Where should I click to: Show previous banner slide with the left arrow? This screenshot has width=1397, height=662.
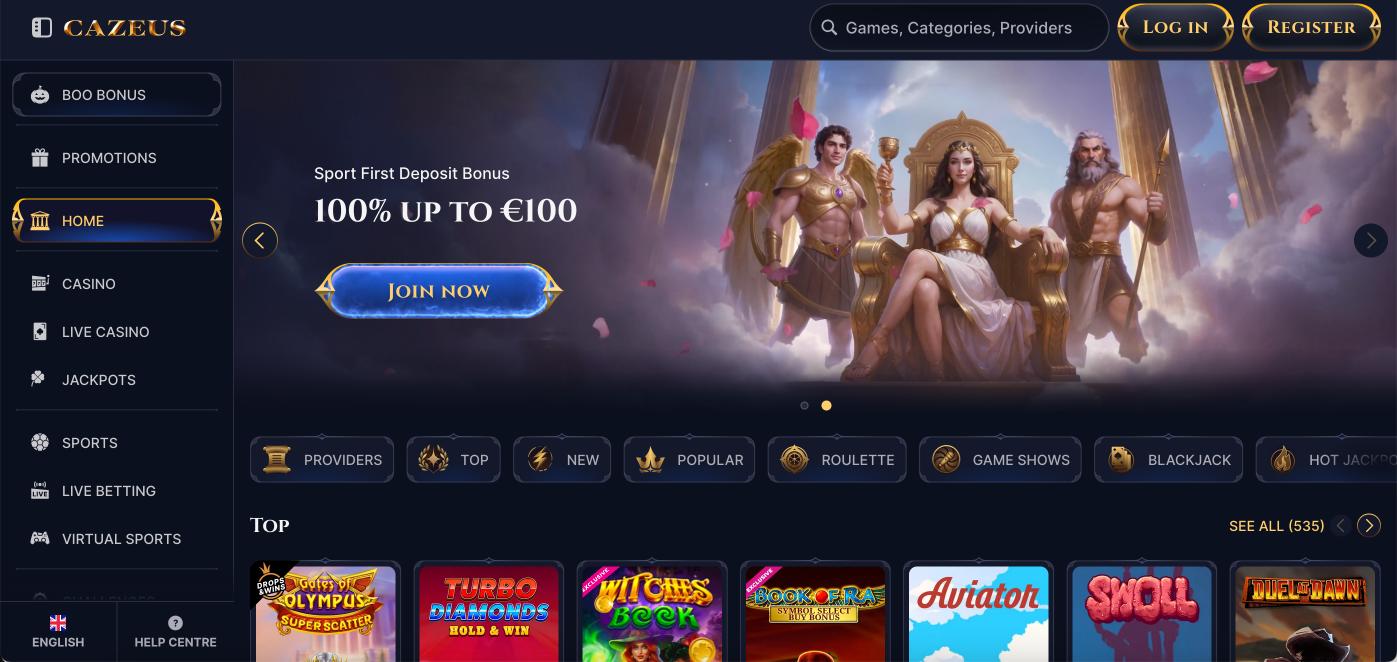click(260, 240)
